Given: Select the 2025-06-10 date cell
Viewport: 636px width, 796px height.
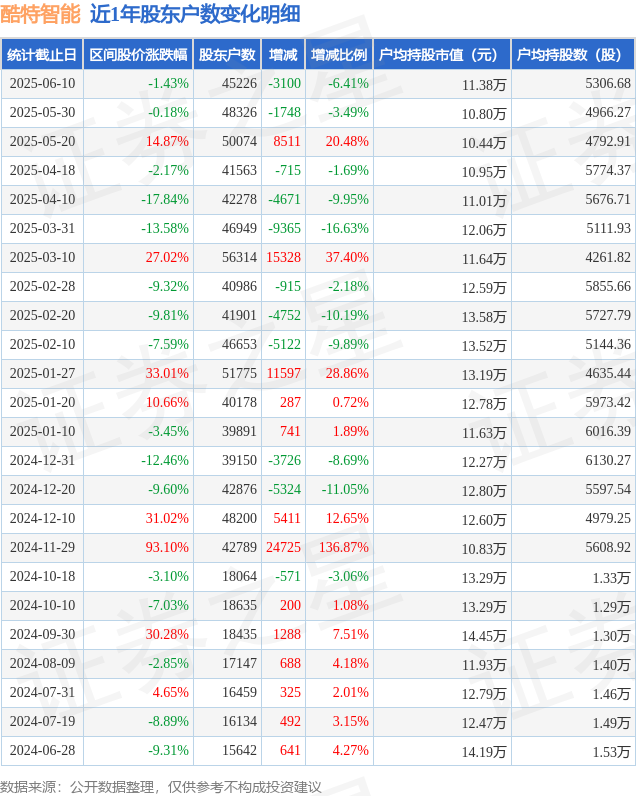Looking at the screenshot, I should pos(42,83).
